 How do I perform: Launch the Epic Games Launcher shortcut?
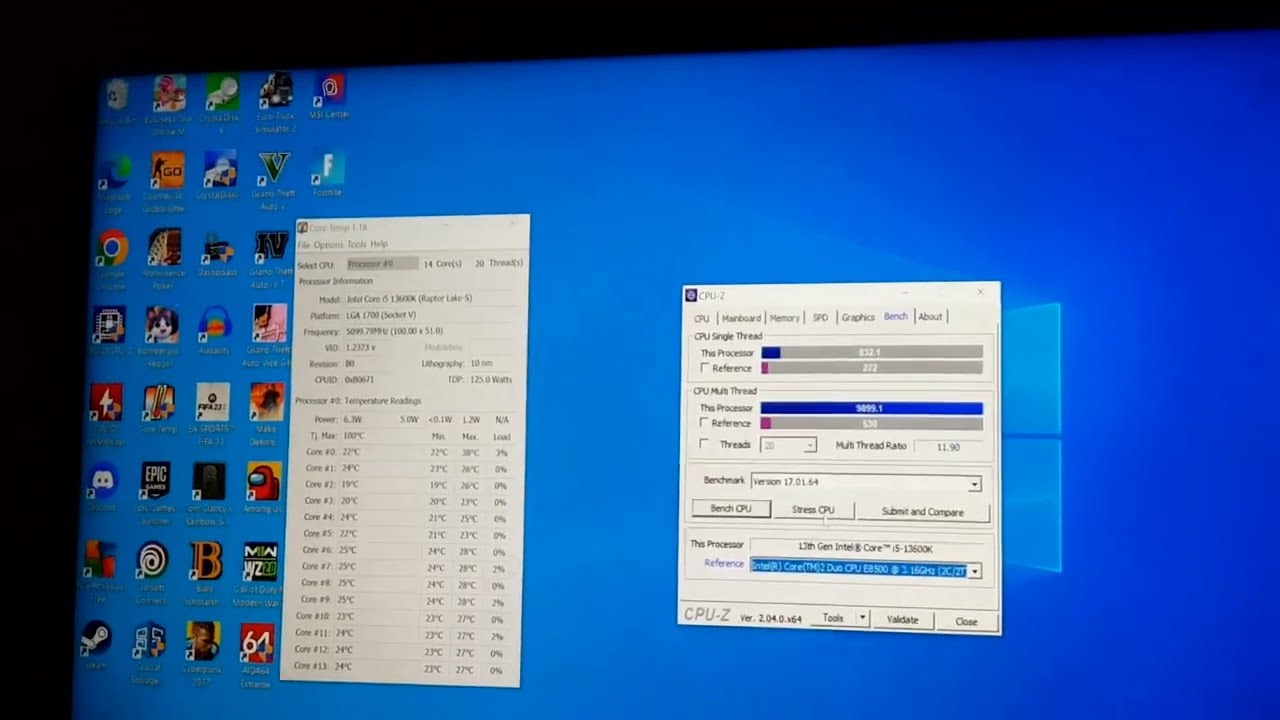[155, 492]
